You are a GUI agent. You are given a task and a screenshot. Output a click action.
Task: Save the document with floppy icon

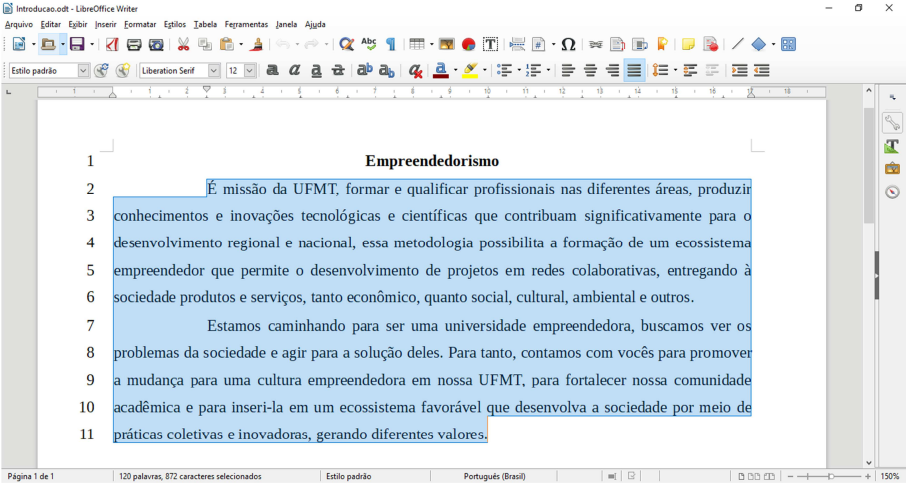pos(77,44)
